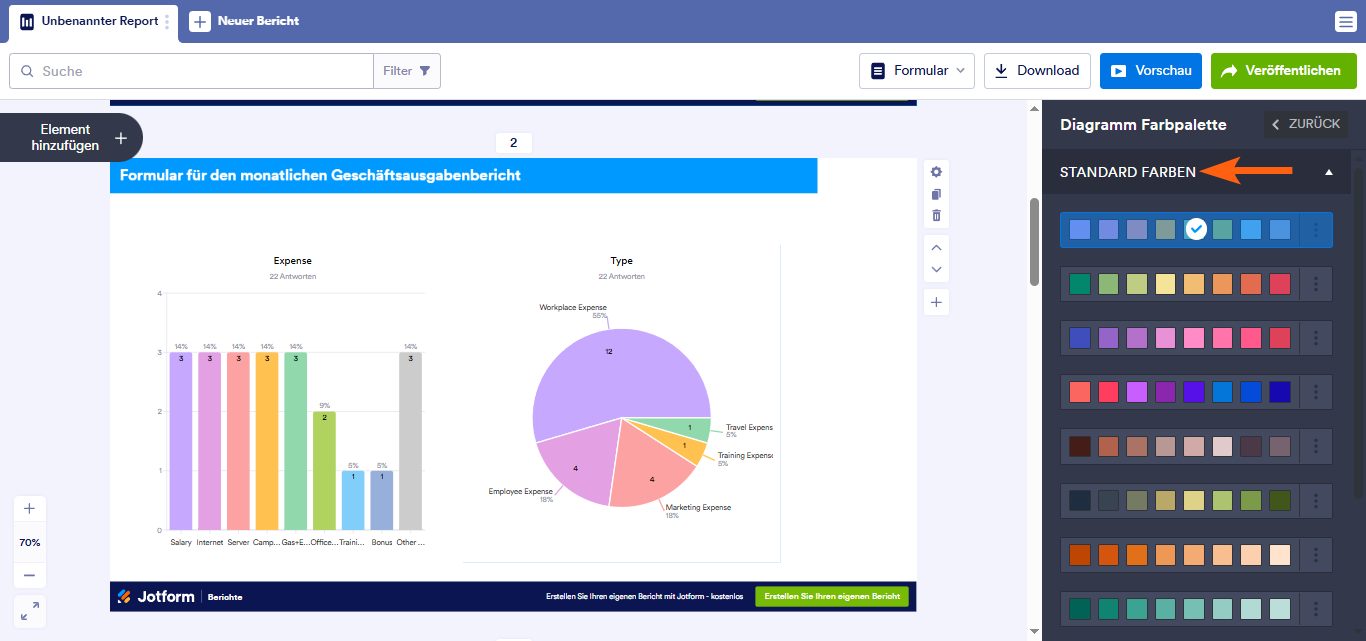The height and width of the screenshot is (641, 1366).
Task: Duplicate page using the copy icon
Action: (936, 194)
